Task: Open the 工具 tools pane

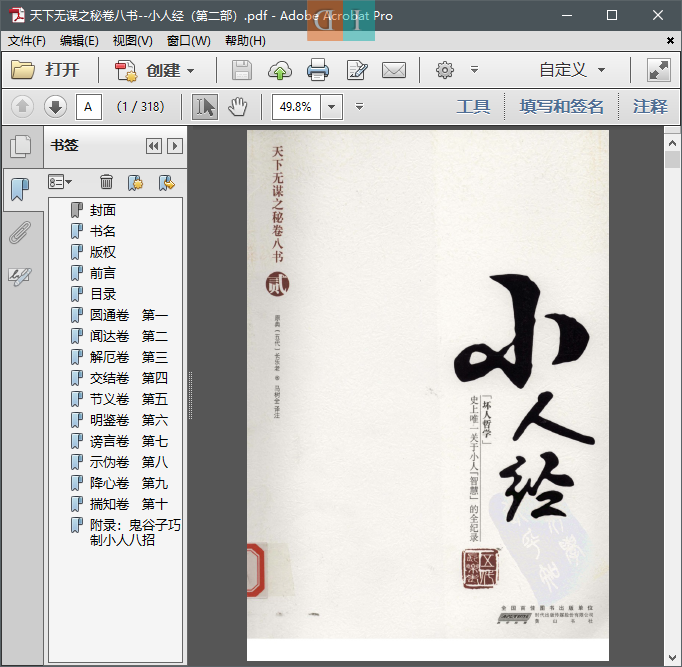Action: (473, 107)
